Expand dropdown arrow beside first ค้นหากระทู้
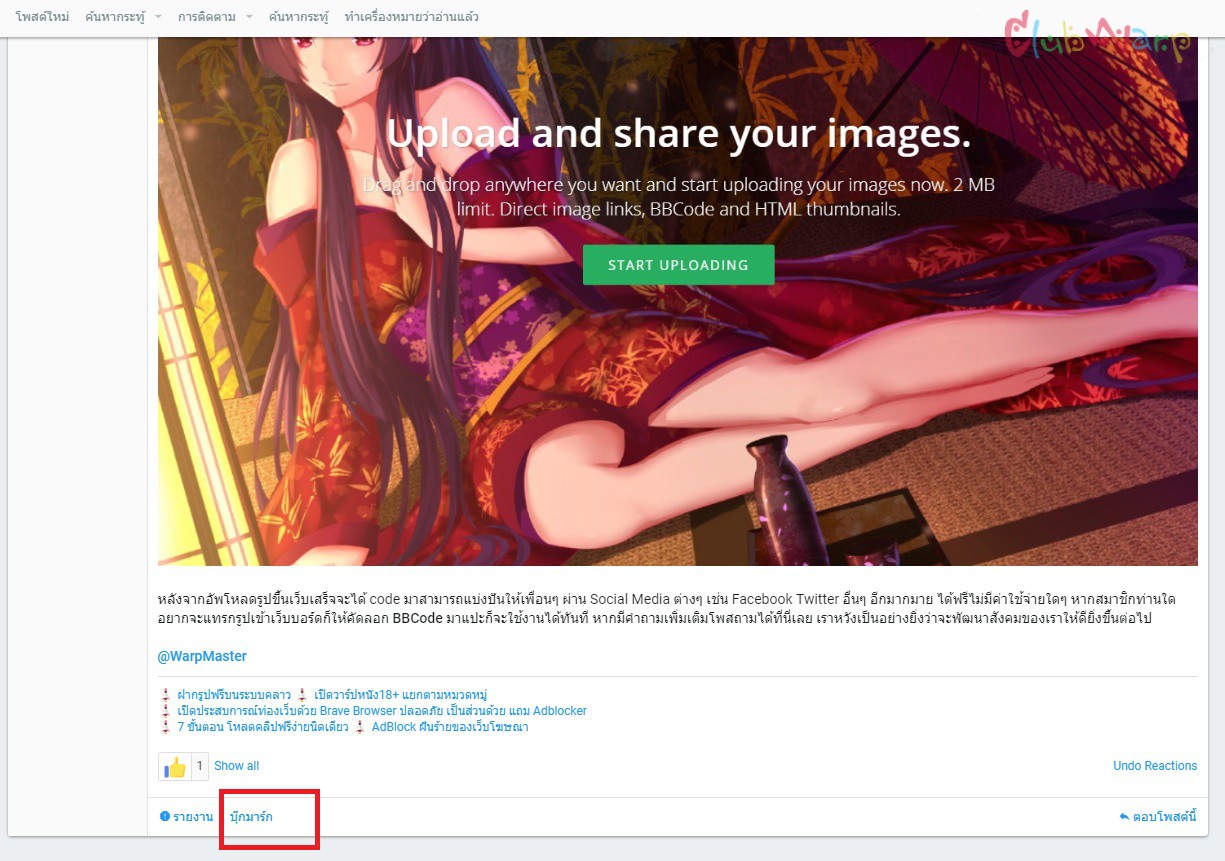1225x861 pixels. coord(158,18)
